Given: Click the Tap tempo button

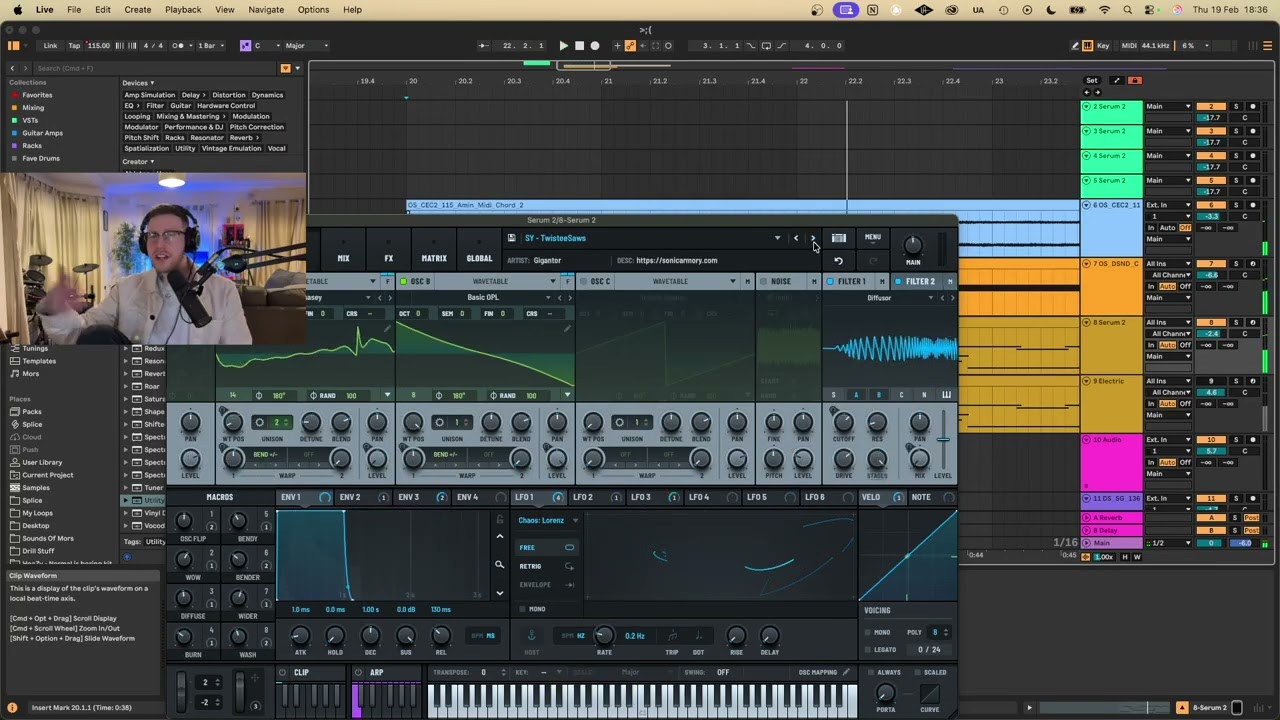Looking at the screenshot, I should click(x=74, y=45).
